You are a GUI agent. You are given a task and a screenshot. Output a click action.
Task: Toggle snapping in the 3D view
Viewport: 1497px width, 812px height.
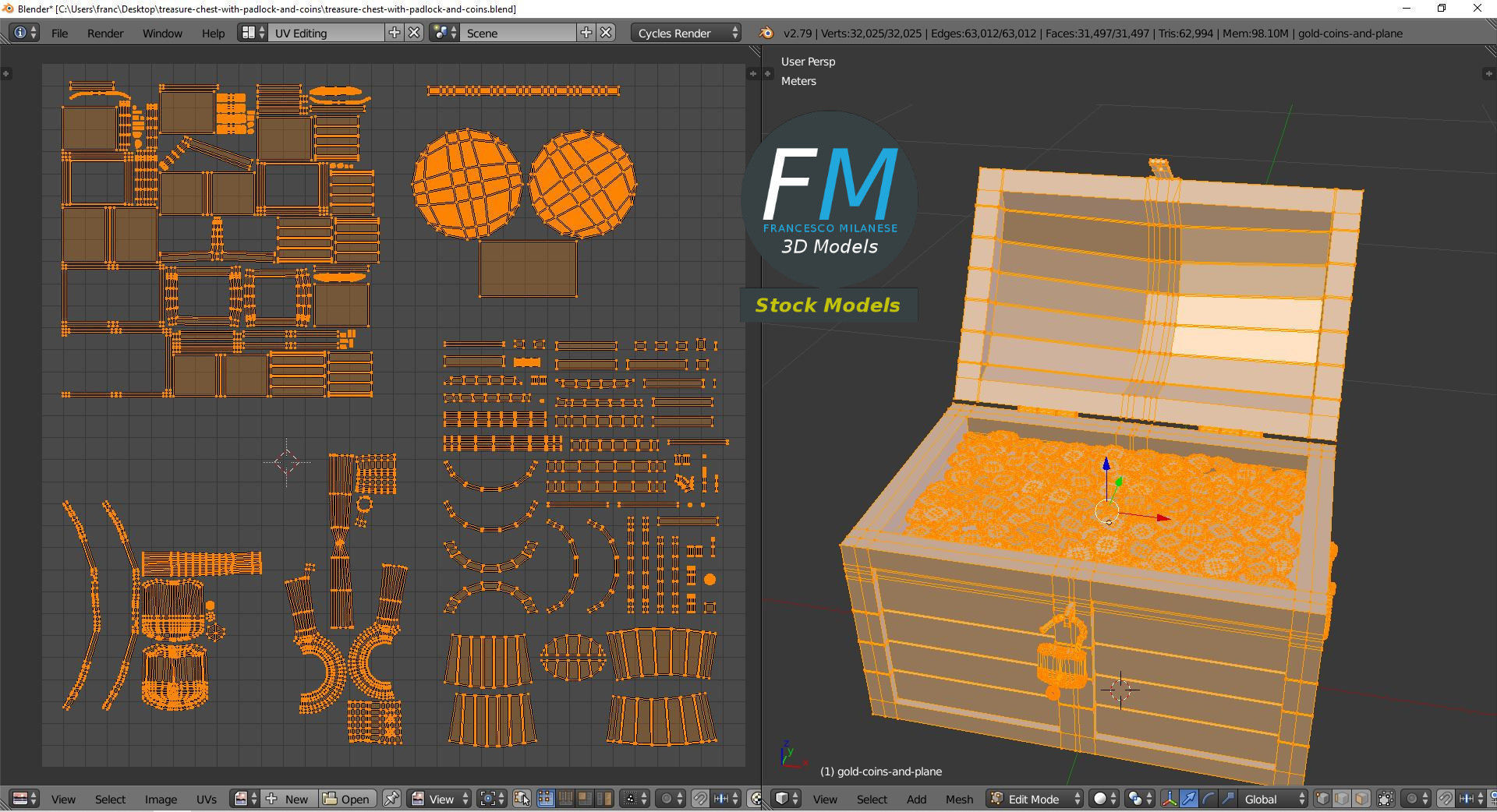1446,799
